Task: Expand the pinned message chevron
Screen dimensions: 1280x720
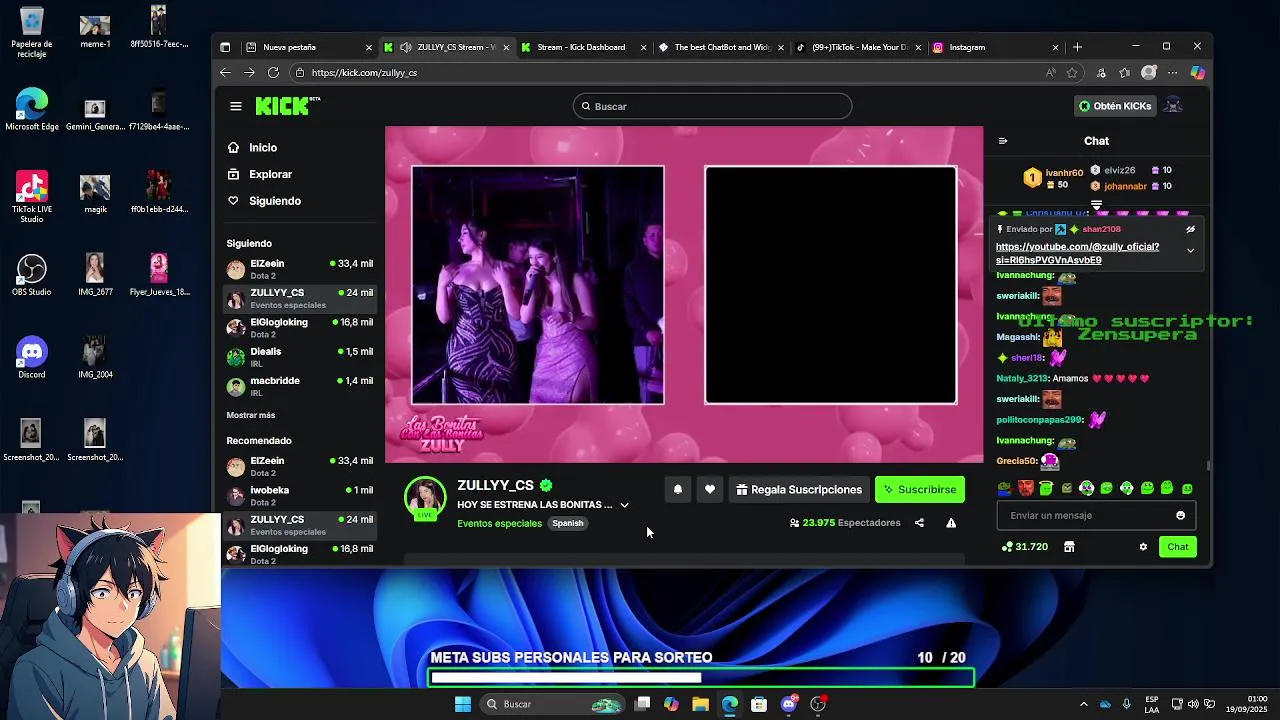Action: tap(1190, 250)
